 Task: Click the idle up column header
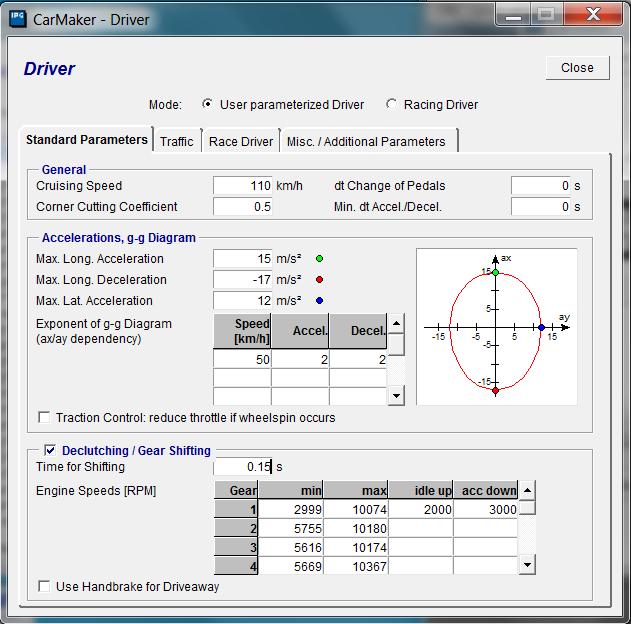(x=421, y=490)
